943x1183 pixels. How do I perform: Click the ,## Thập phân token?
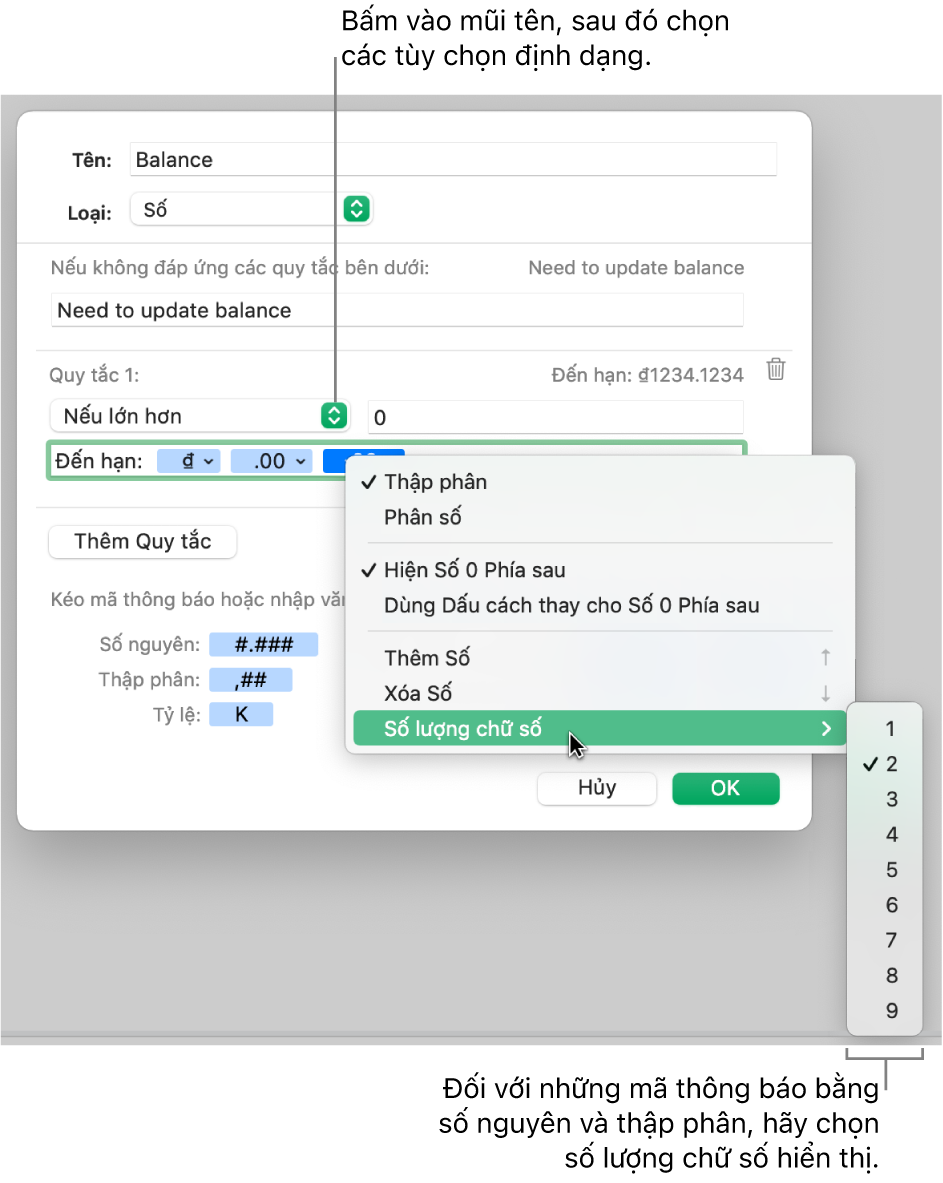tap(250, 680)
